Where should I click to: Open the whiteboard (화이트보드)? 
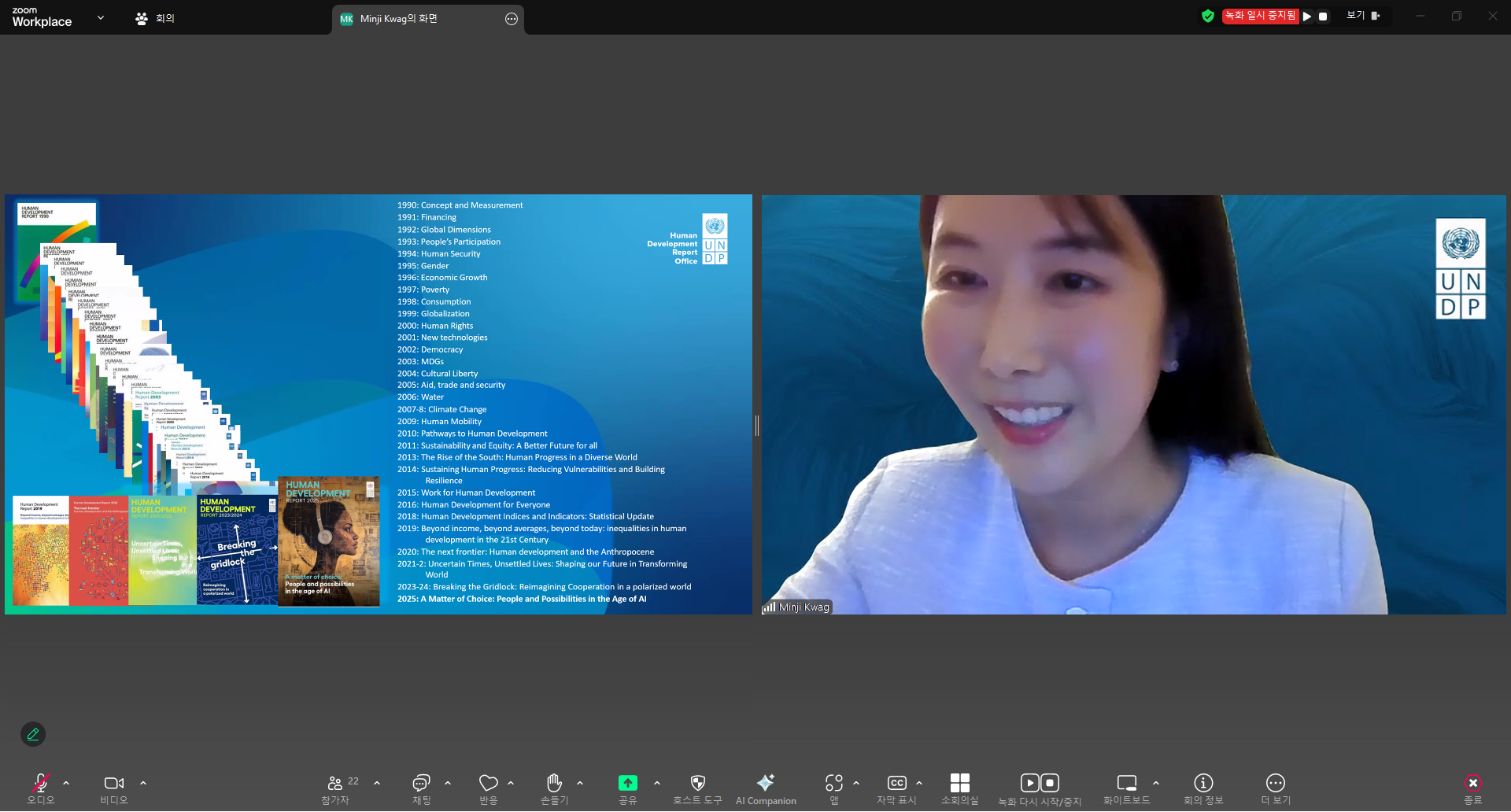tap(1126, 789)
